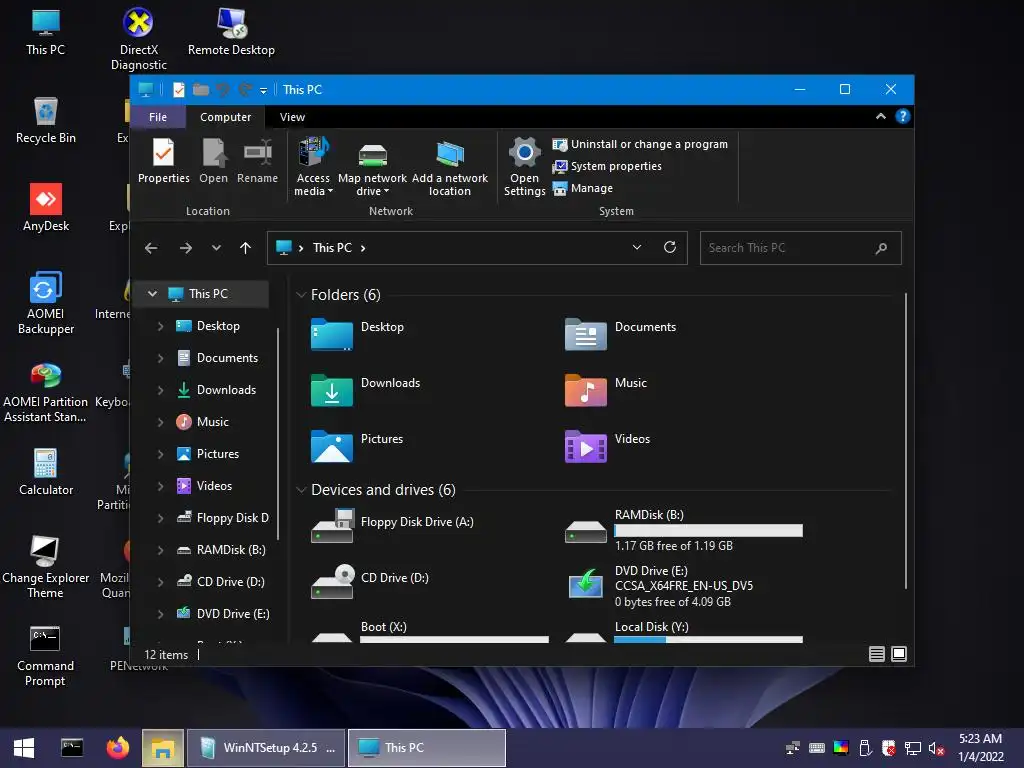Click the muted volume tray icon
1024x768 pixels.
click(936, 748)
